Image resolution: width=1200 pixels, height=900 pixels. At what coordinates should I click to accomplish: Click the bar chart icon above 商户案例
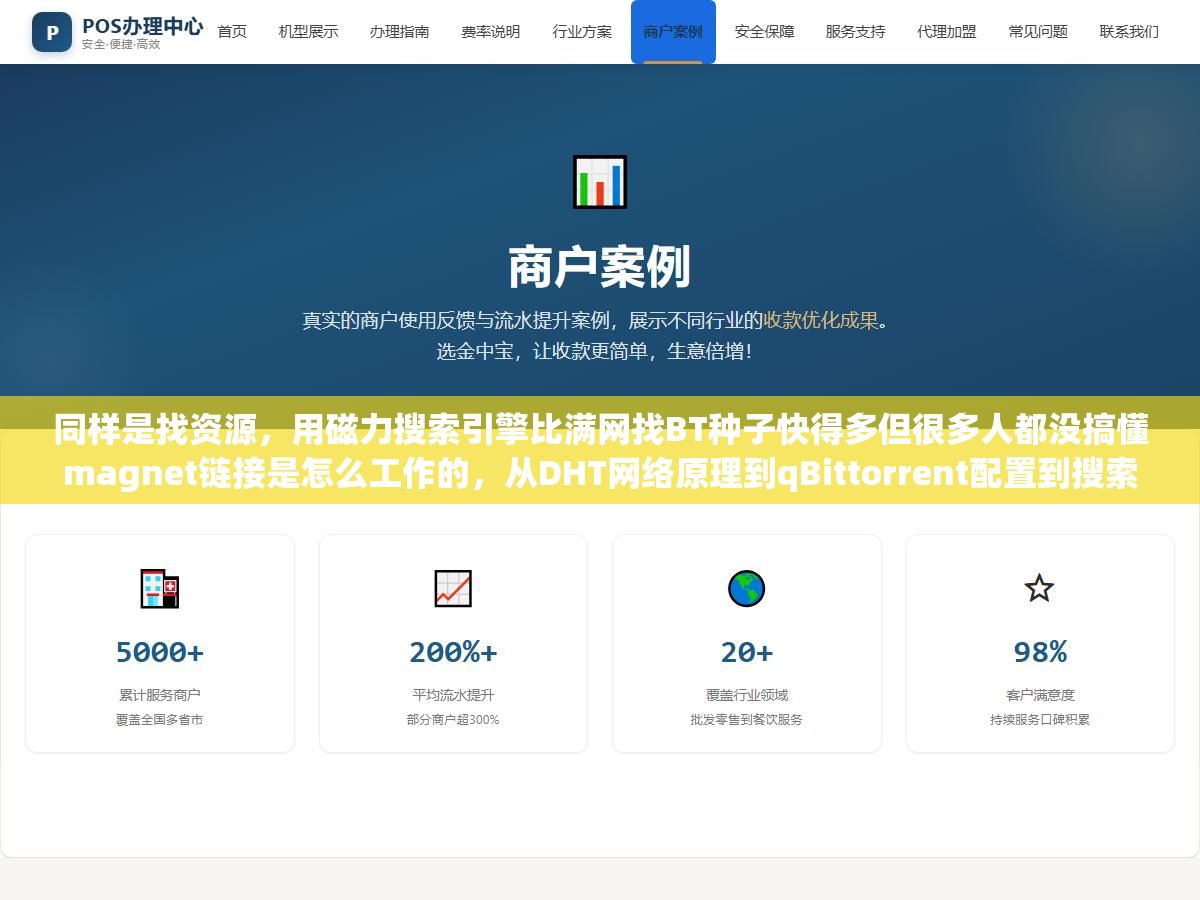tap(600, 182)
